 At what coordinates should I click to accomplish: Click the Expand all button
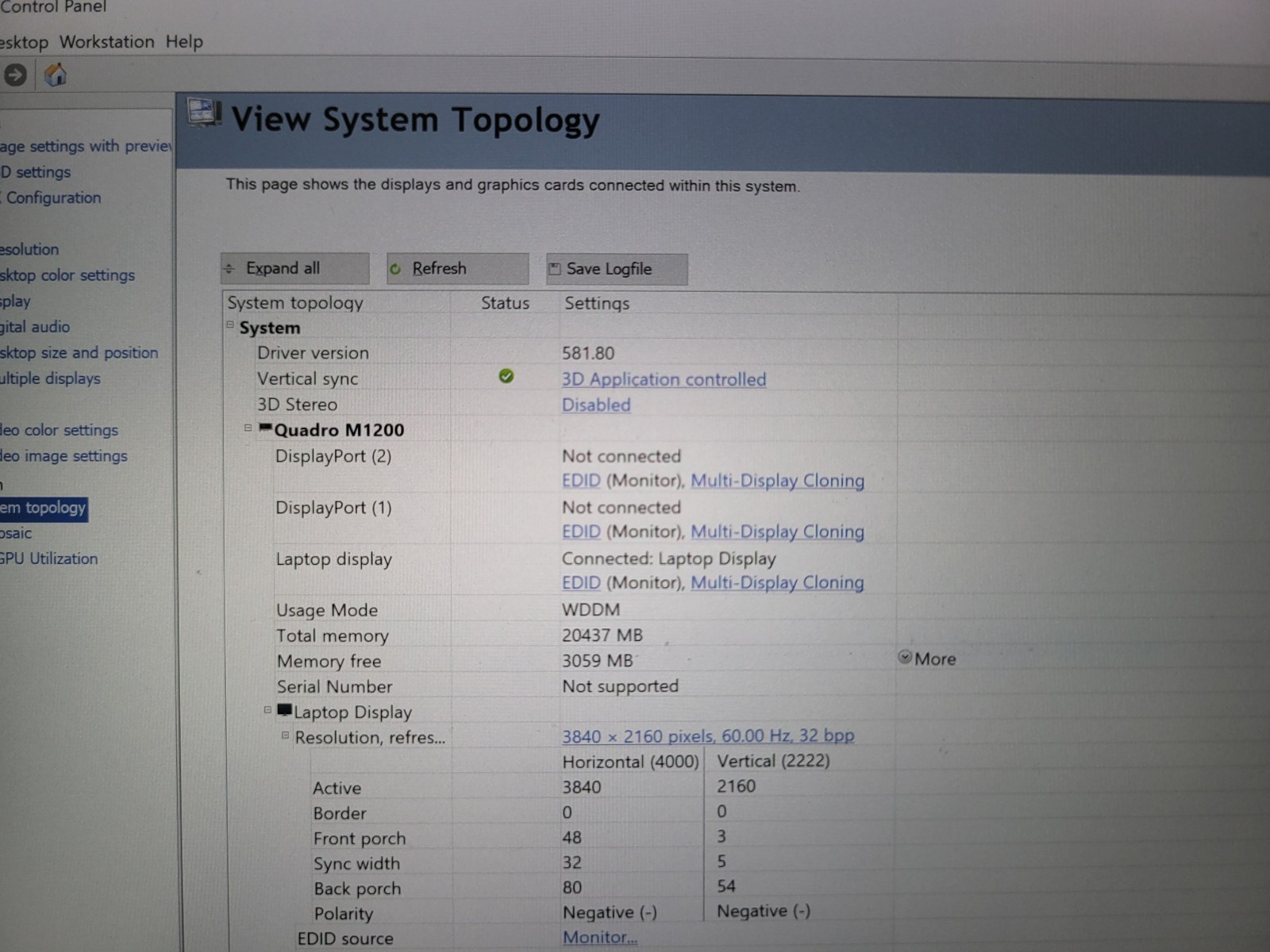tap(295, 268)
